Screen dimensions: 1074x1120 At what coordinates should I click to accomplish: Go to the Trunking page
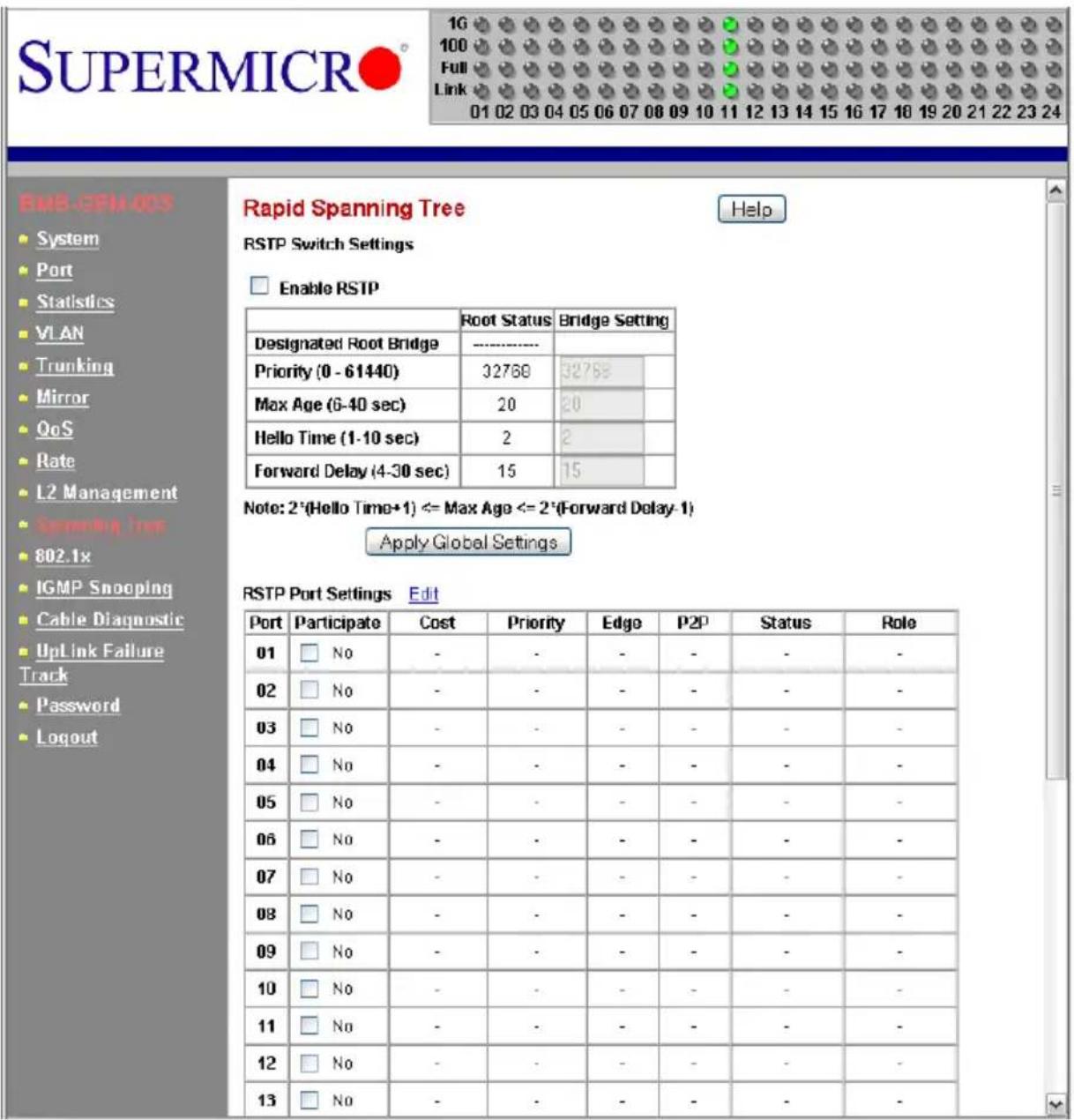(75, 366)
